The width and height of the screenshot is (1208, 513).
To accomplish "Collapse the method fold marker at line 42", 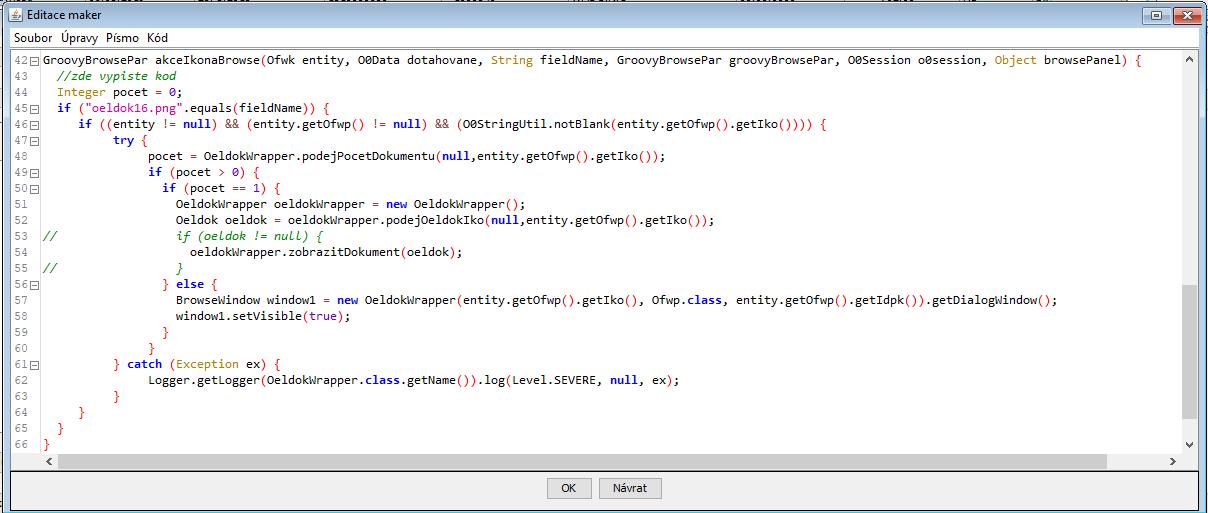I will 34,62.
